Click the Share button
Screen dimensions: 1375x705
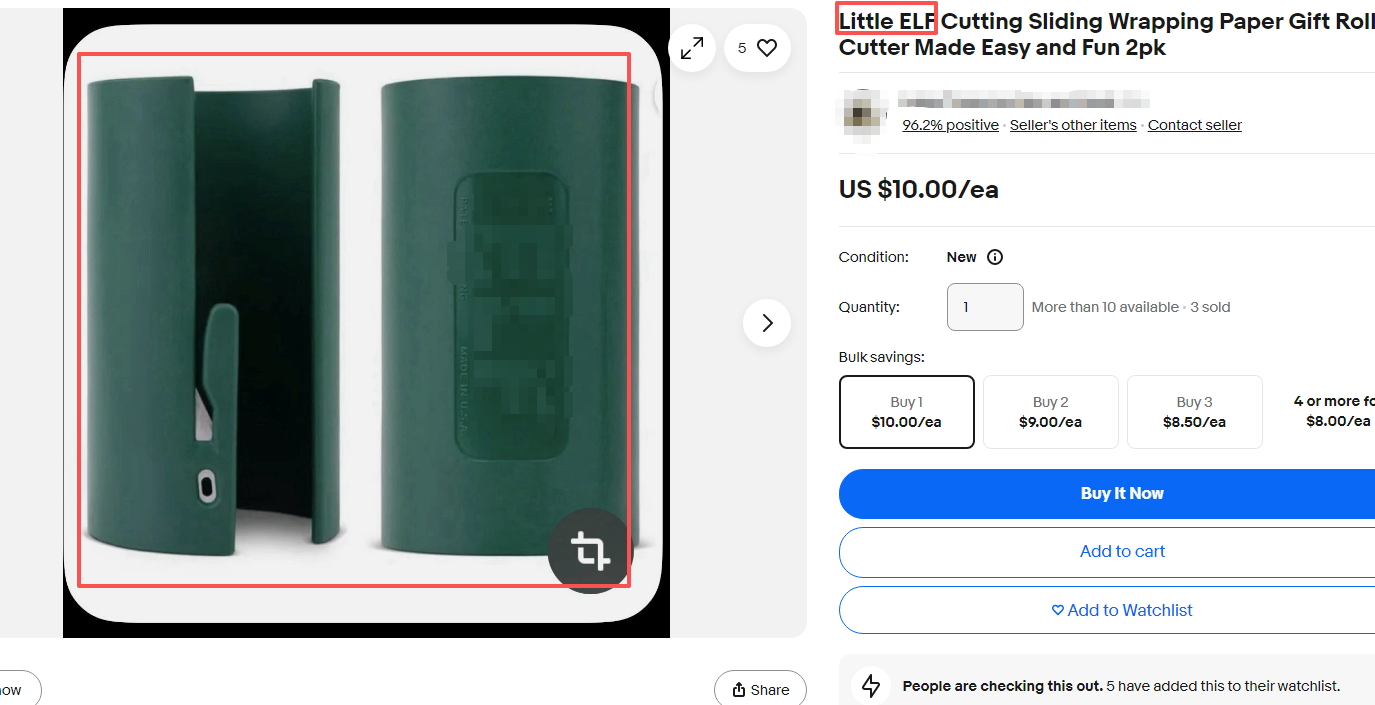[x=760, y=689]
